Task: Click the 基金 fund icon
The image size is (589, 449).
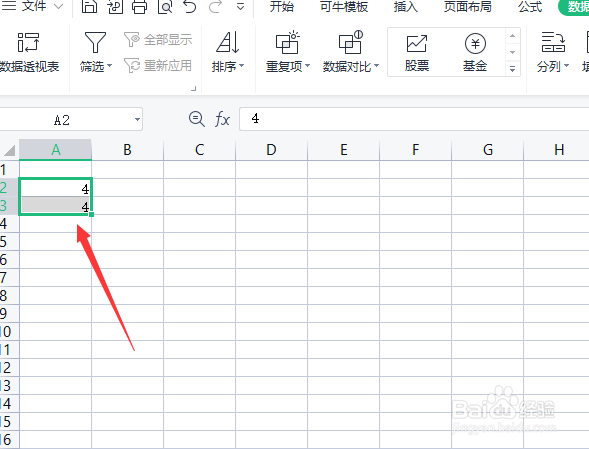Action: tap(475, 44)
